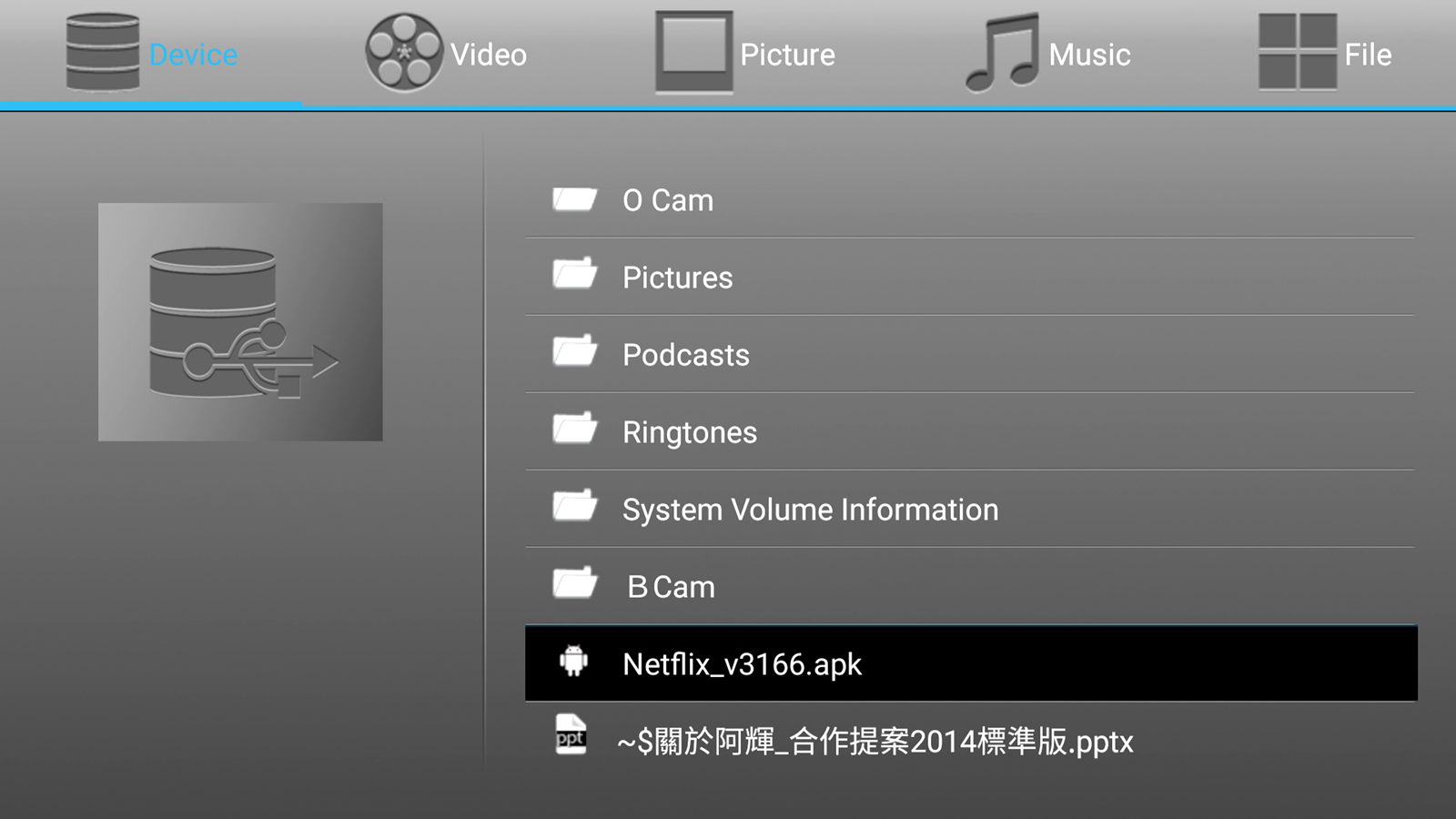
Task: Open the Music tab label
Action: click(1089, 55)
